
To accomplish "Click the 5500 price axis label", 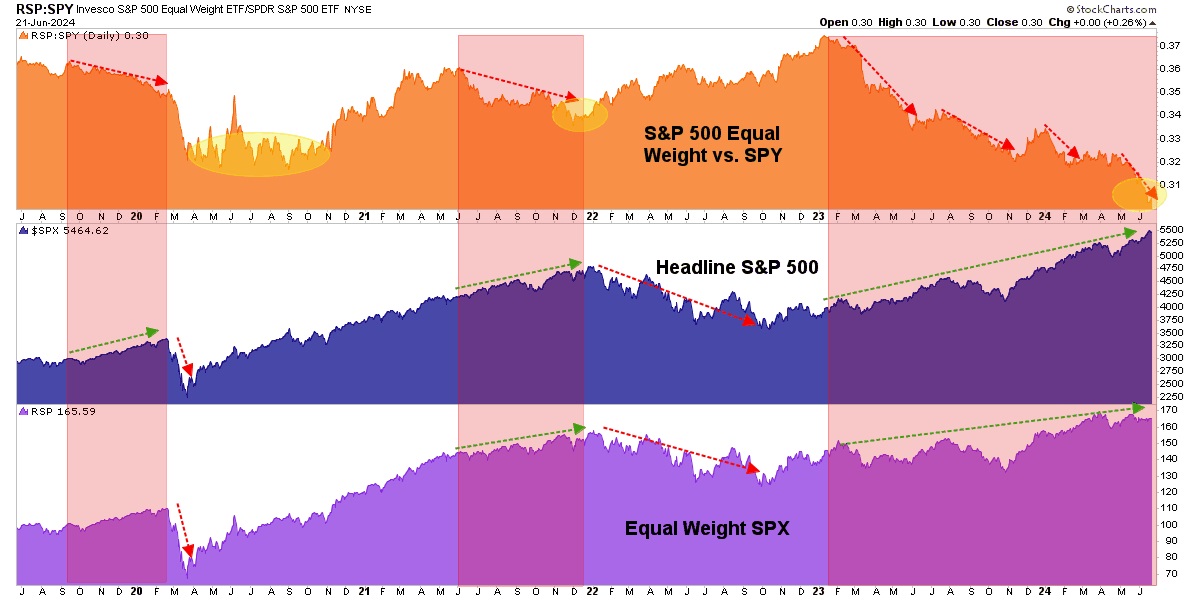I will (1171, 231).
